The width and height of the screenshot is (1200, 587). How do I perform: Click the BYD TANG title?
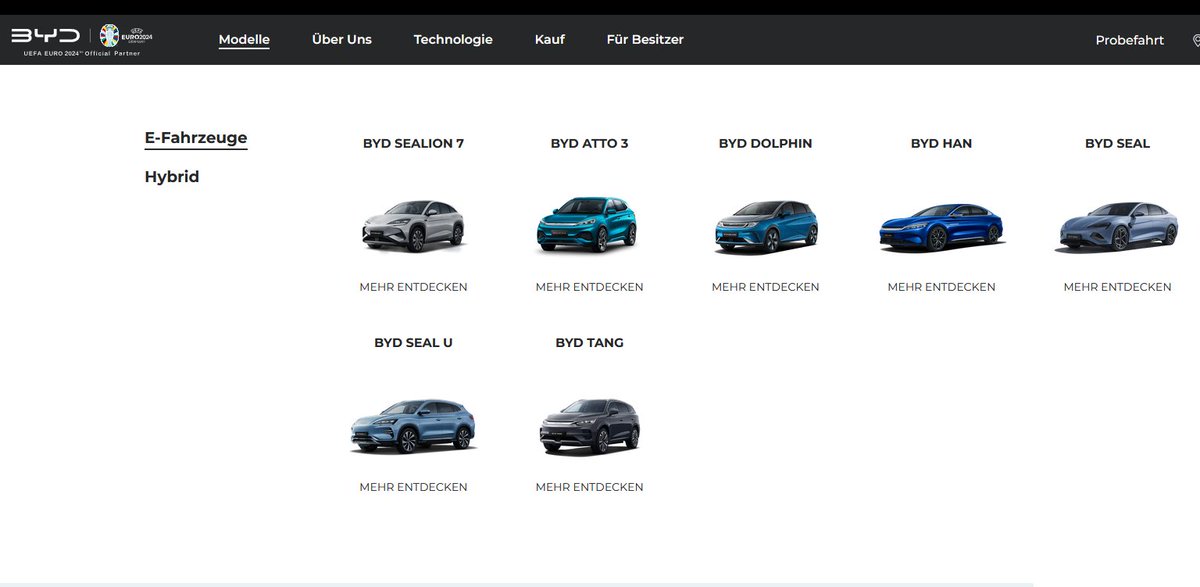(x=589, y=342)
